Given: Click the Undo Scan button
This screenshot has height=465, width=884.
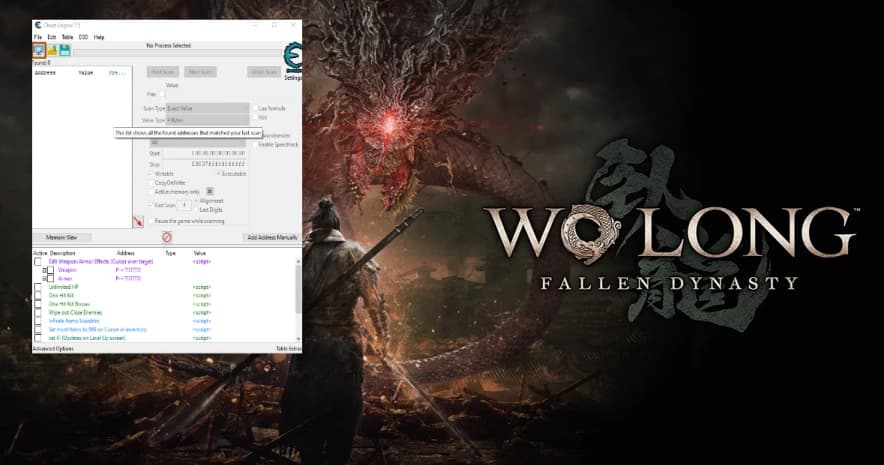Looking at the screenshot, I should pyautogui.click(x=263, y=72).
